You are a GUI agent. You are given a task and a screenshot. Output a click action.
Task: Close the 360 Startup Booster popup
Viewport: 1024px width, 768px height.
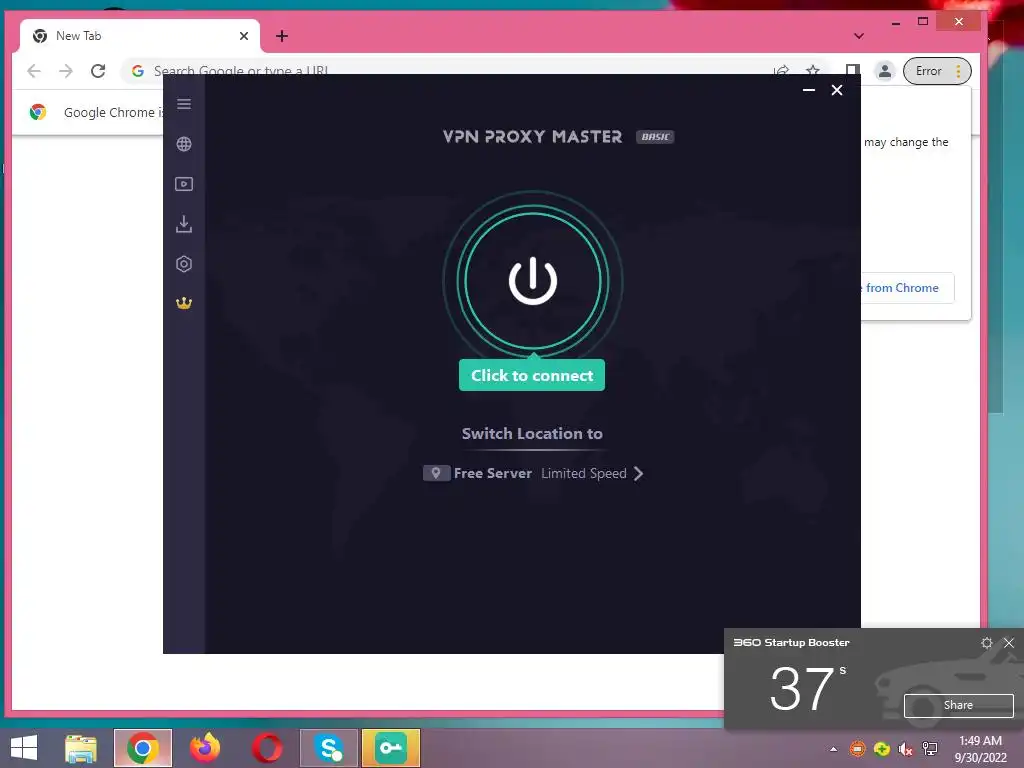1009,643
